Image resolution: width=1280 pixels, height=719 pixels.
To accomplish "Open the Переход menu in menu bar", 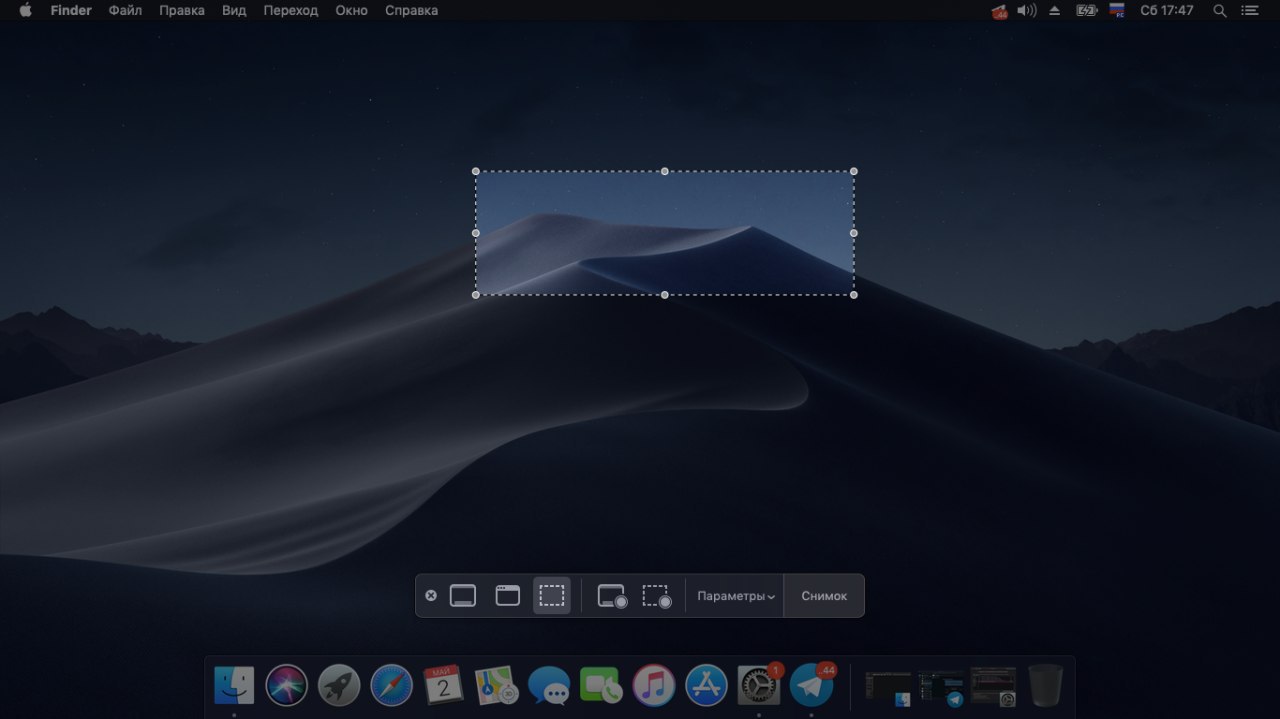I will coord(290,10).
